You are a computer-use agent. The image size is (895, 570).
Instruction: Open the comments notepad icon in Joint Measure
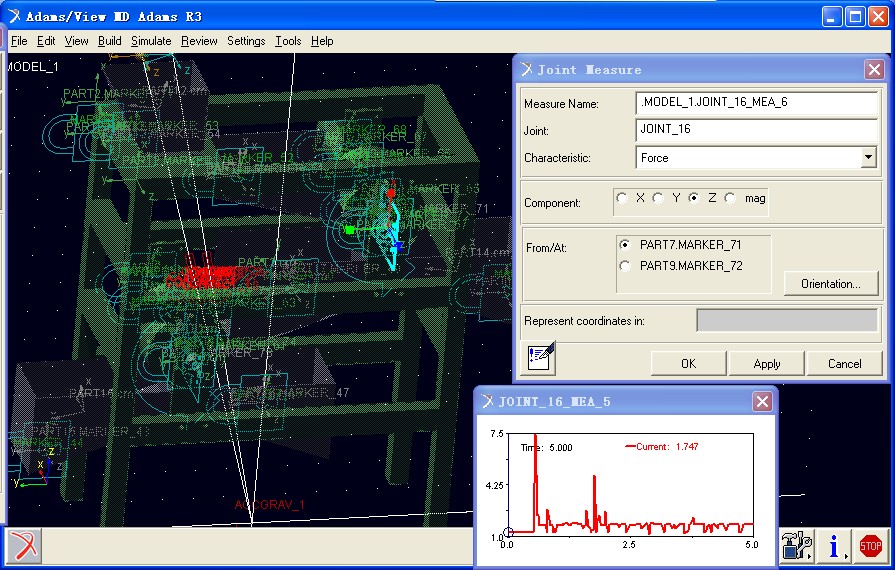pyautogui.click(x=540, y=358)
